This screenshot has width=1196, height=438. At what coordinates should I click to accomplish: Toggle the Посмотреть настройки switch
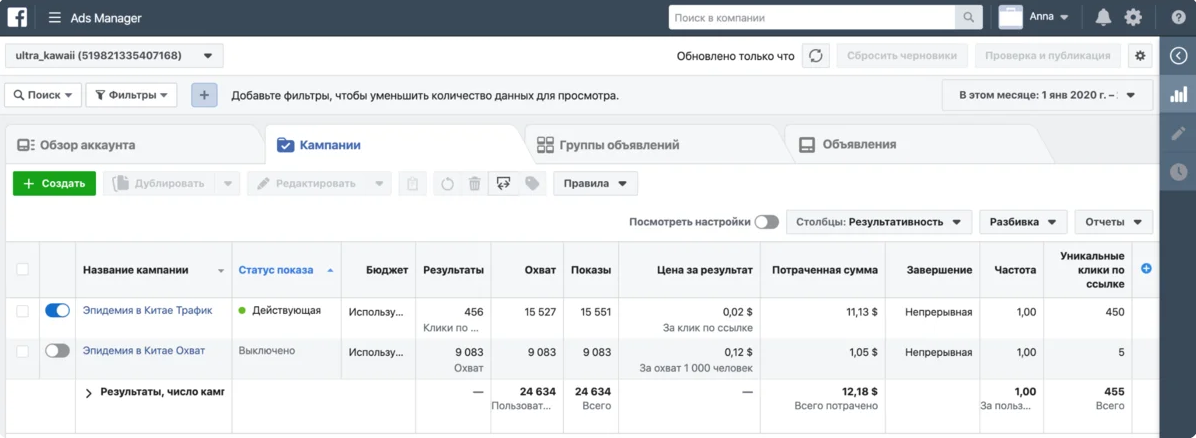[766, 222]
